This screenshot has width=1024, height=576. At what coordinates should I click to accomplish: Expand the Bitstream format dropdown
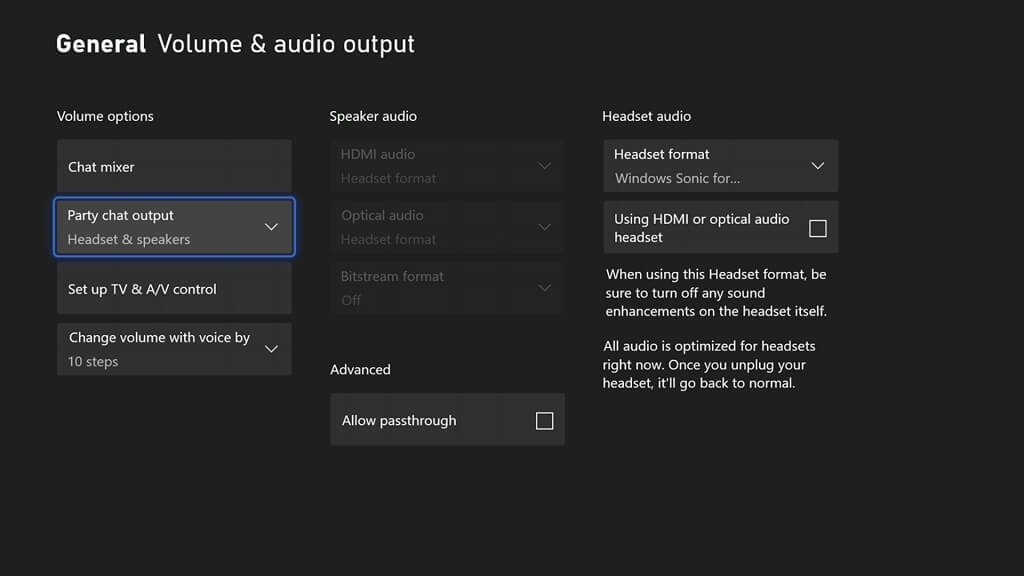click(x=446, y=288)
